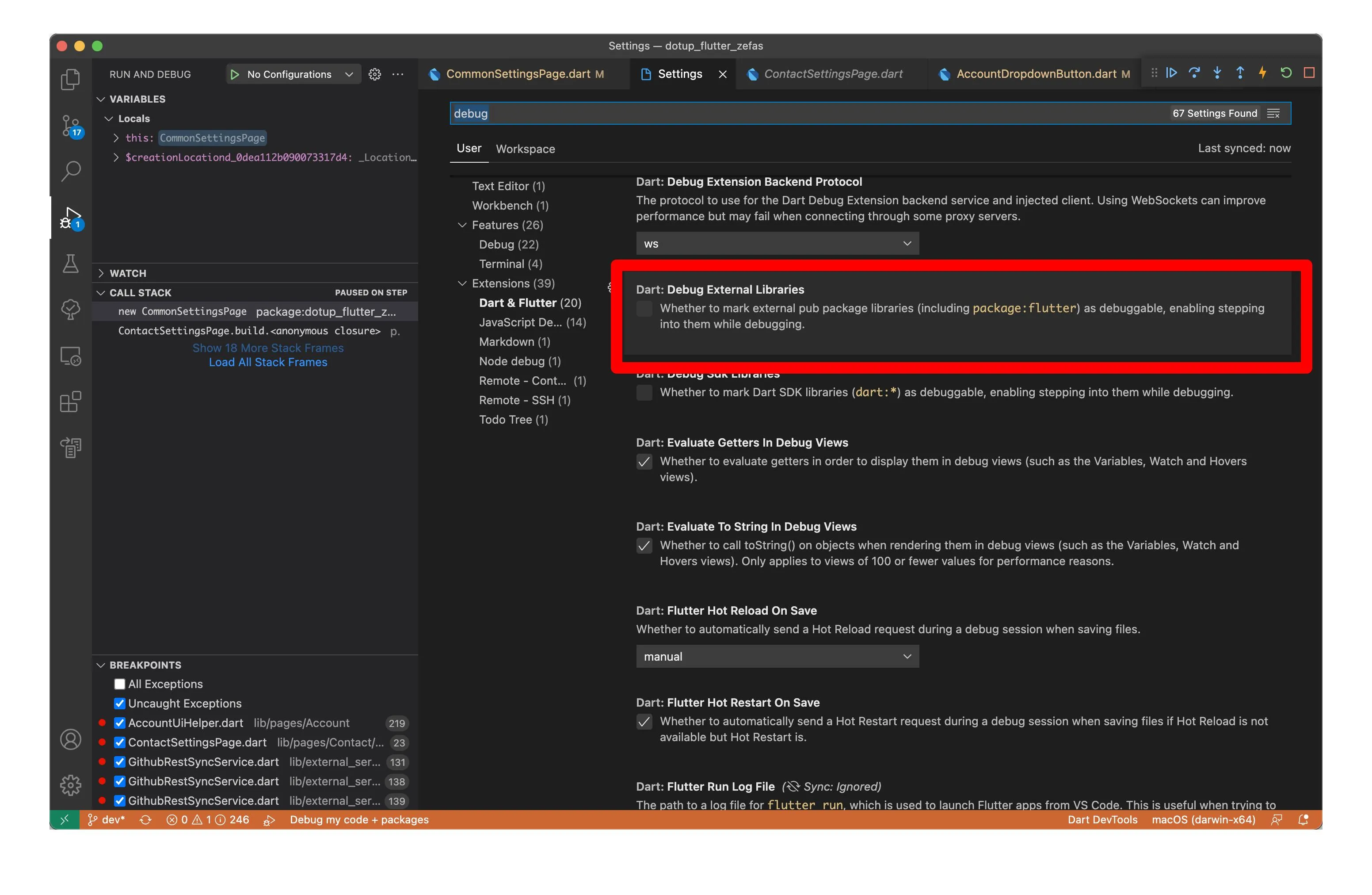Screen dimensions: 1372x895
Task: Click Load All Stack Frames link
Action: pos(268,362)
